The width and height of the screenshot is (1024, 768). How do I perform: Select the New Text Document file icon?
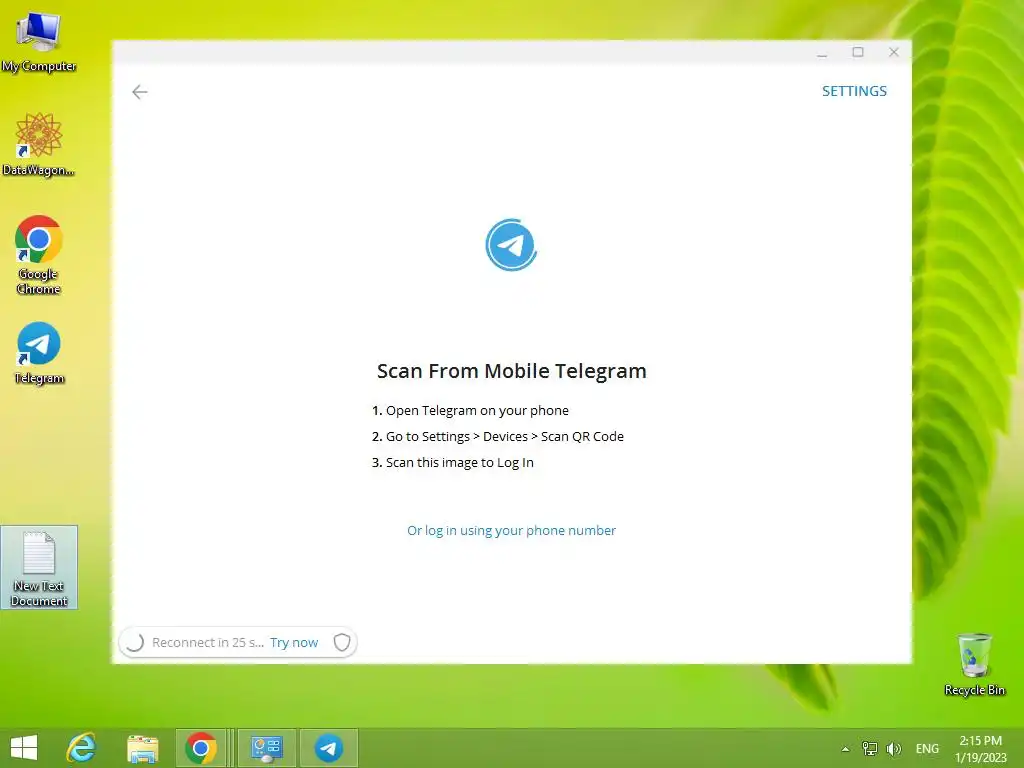(x=39, y=568)
